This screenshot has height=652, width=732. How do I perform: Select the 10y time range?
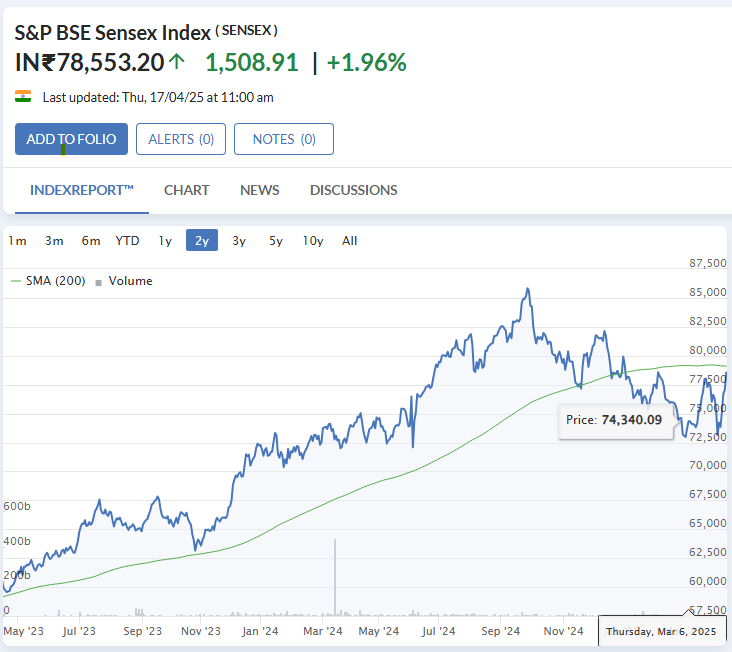[x=313, y=241]
